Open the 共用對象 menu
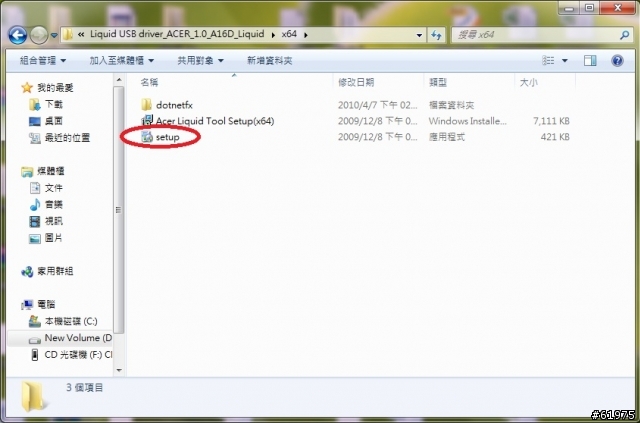640x423 pixels. click(200, 61)
